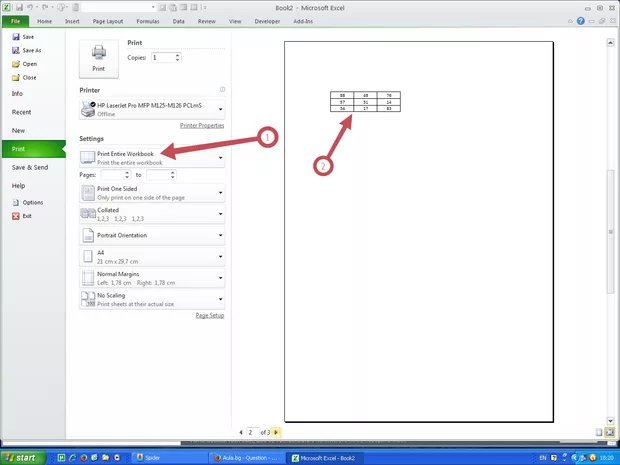Open the Page Setup link
Image resolution: width=620 pixels, height=465 pixels.
[x=210, y=316]
